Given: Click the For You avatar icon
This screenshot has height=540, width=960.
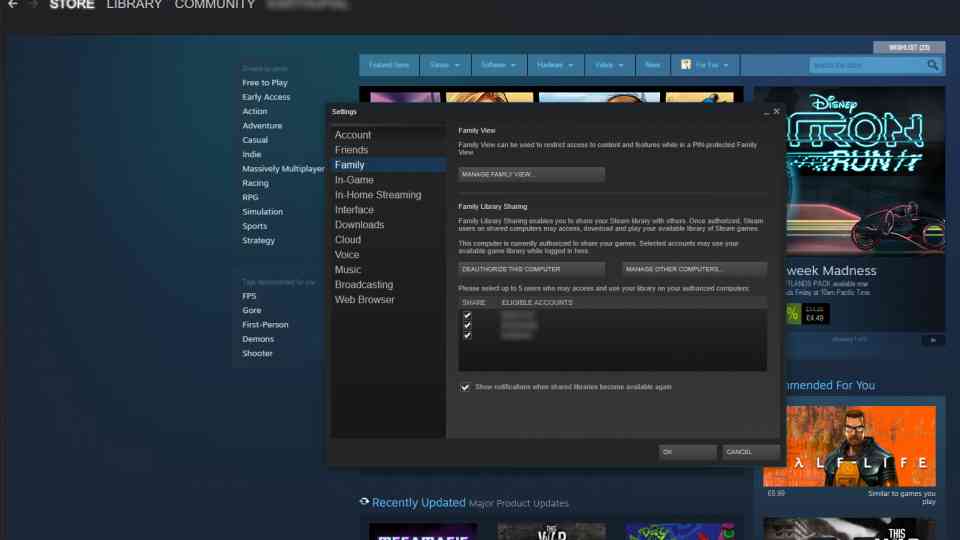Looking at the screenshot, I should click(x=686, y=64).
